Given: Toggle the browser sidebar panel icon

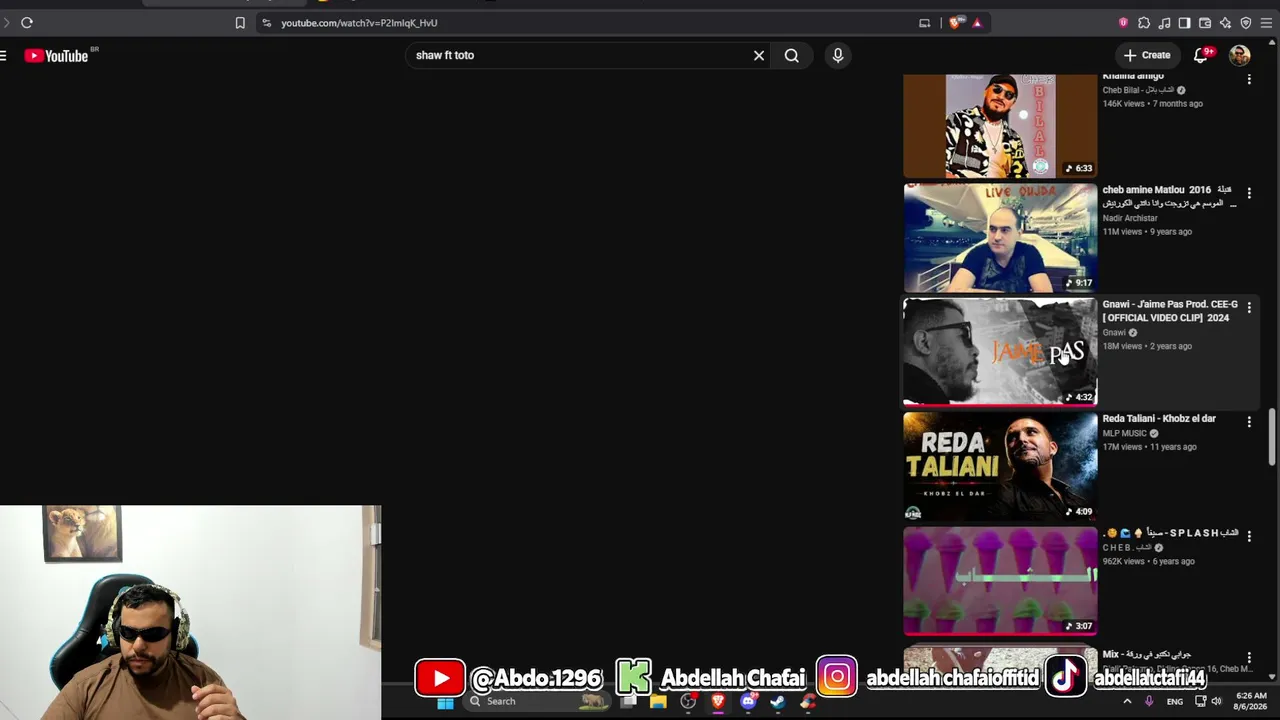Looking at the screenshot, I should (1184, 23).
